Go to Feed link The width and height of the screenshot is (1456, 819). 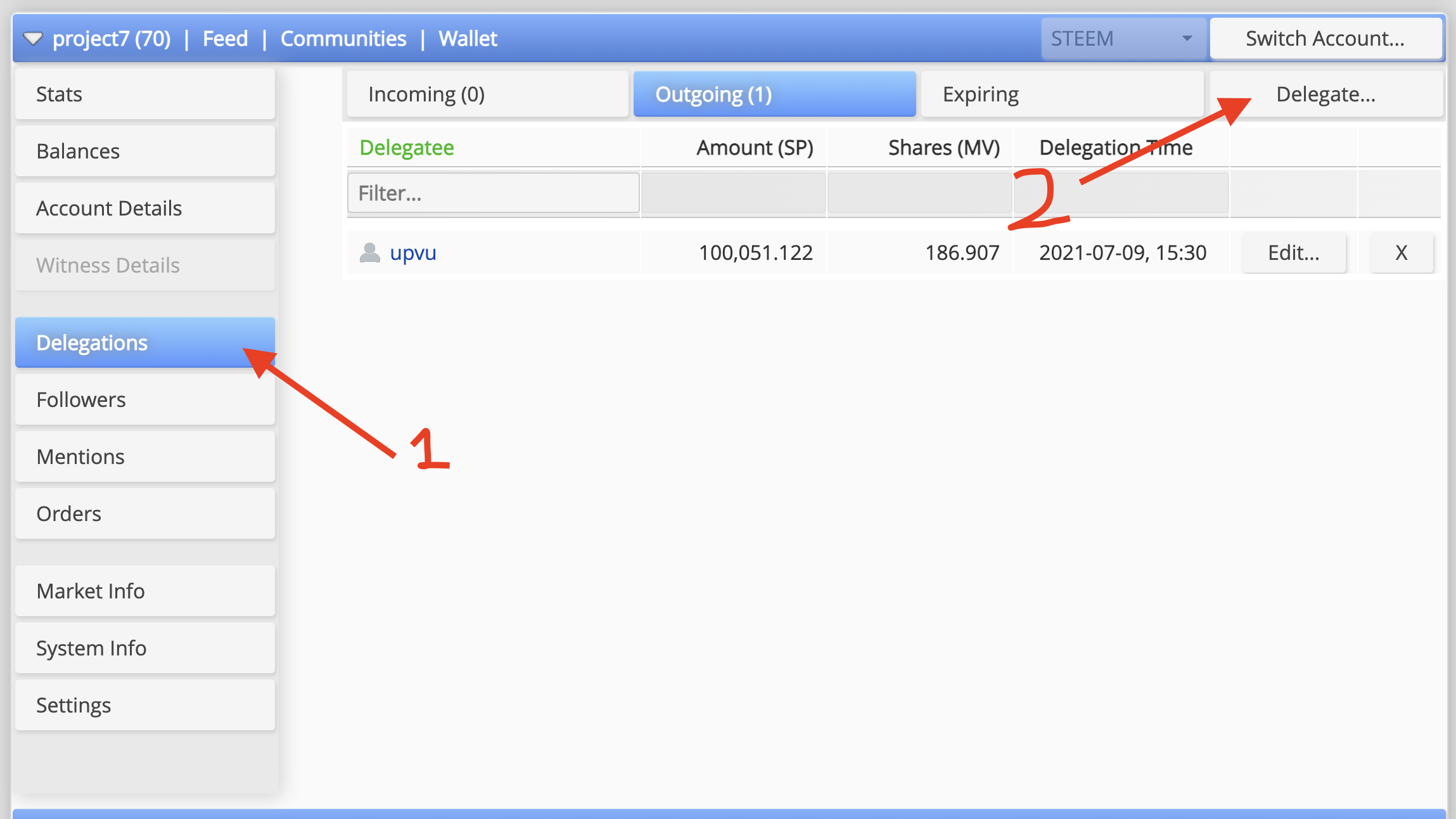pyautogui.click(x=225, y=39)
